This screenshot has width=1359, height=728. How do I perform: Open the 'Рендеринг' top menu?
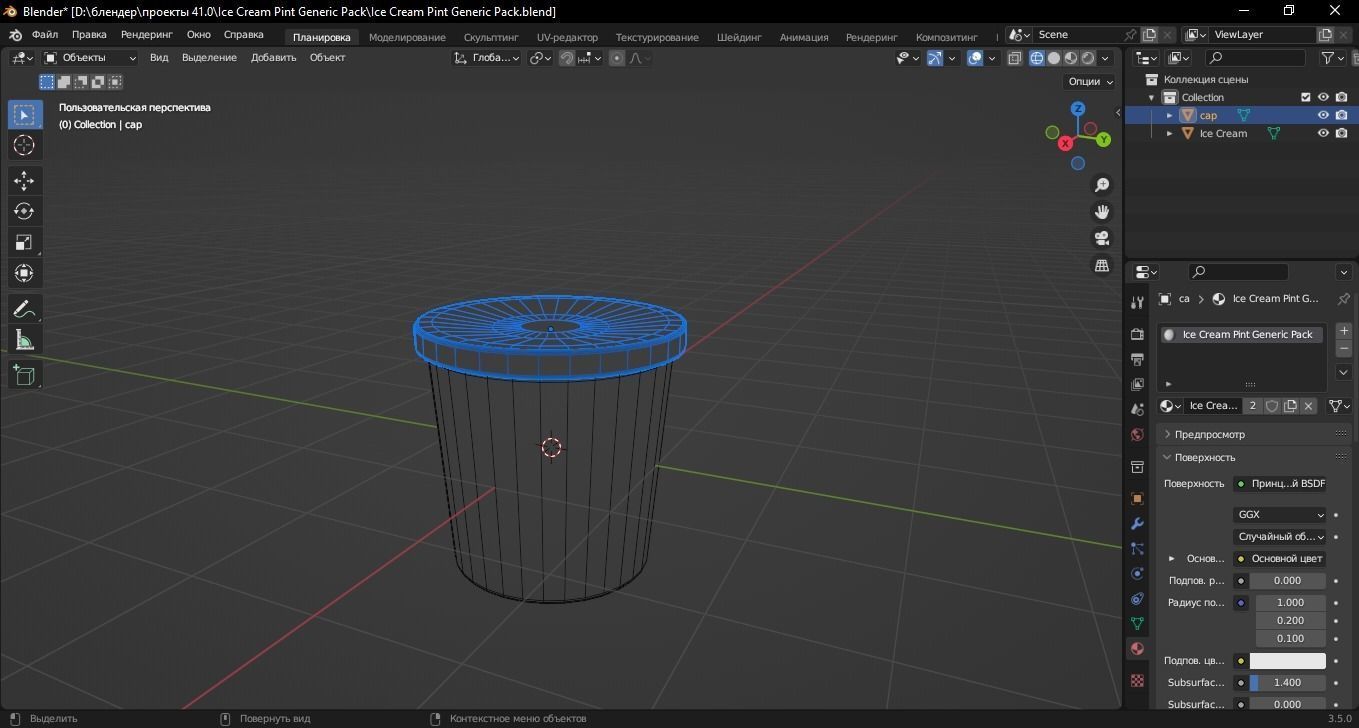[x=147, y=35]
